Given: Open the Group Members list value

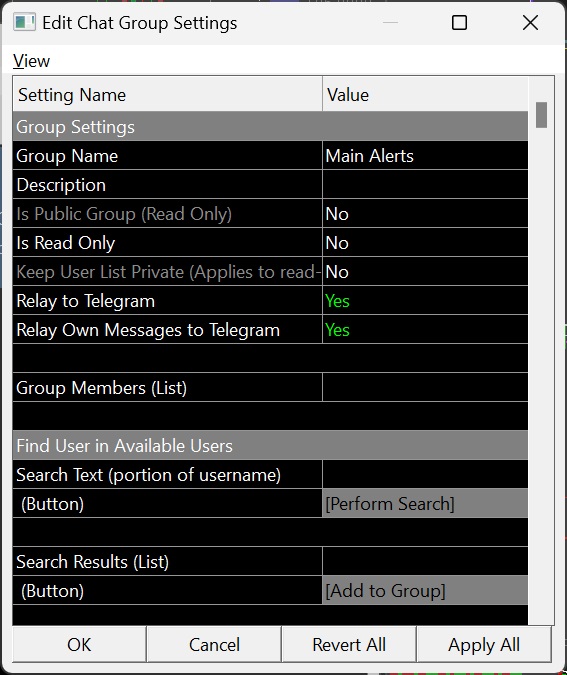Looking at the screenshot, I should click(425, 387).
